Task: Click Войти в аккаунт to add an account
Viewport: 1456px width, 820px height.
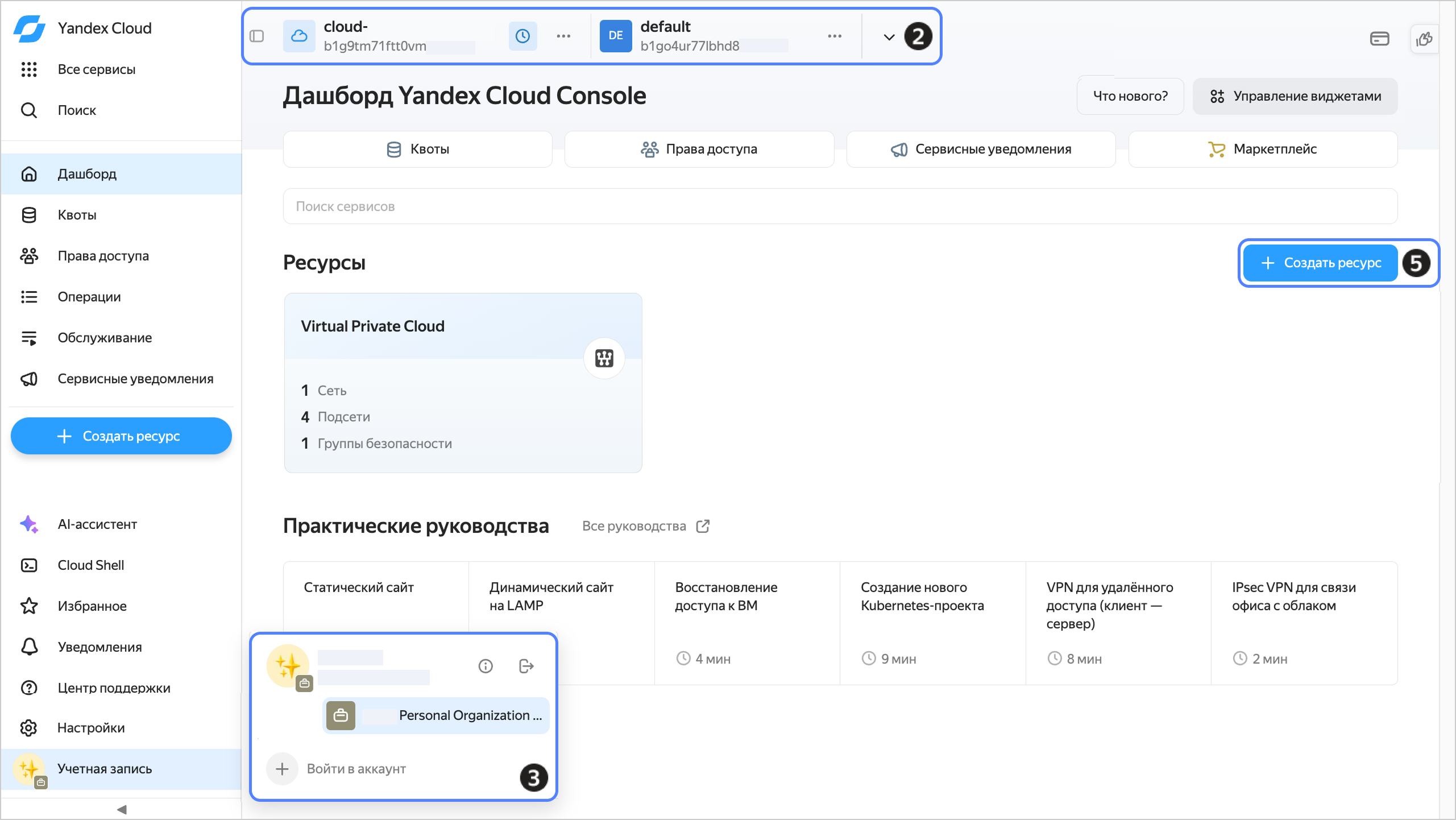Action: pos(336,769)
